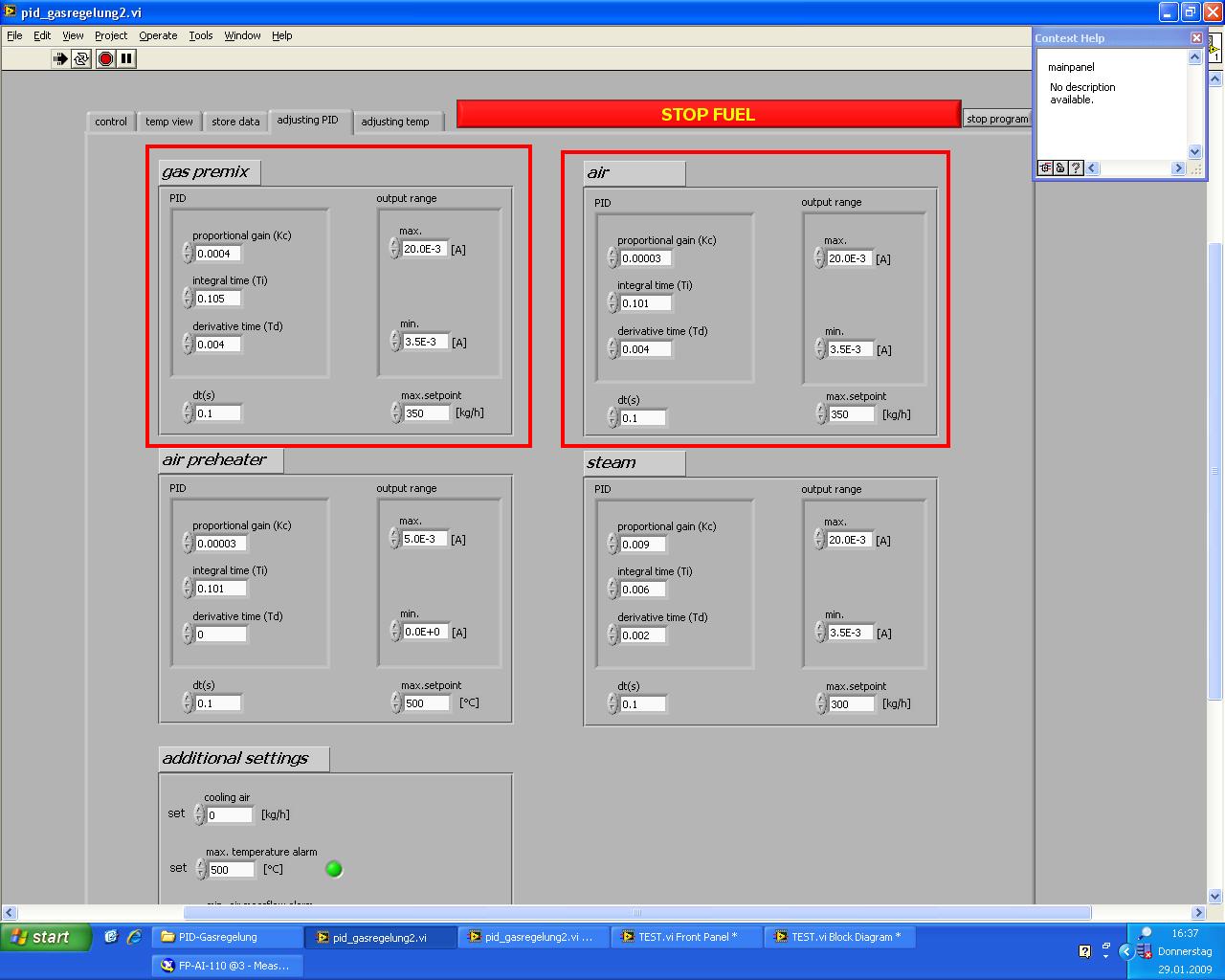This screenshot has height=980, width=1225.
Task: Toggle the lock icon in Context Help
Action: (1060, 168)
